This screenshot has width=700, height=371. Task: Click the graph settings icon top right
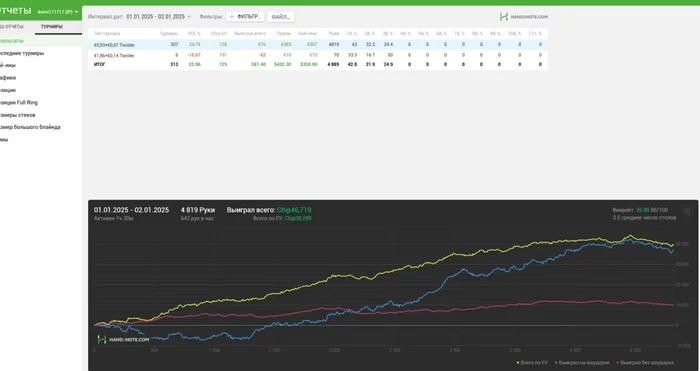point(687,211)
